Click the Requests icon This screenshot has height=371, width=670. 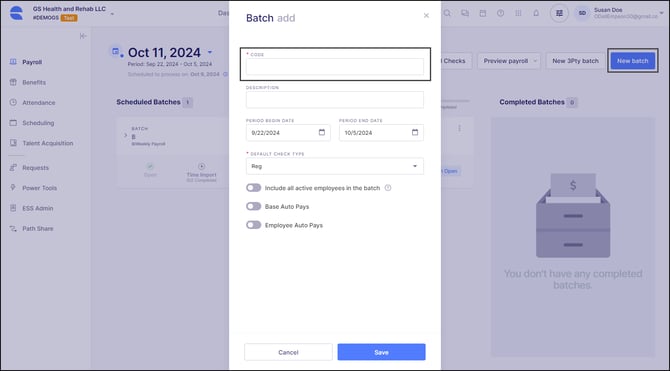[13, 168]
